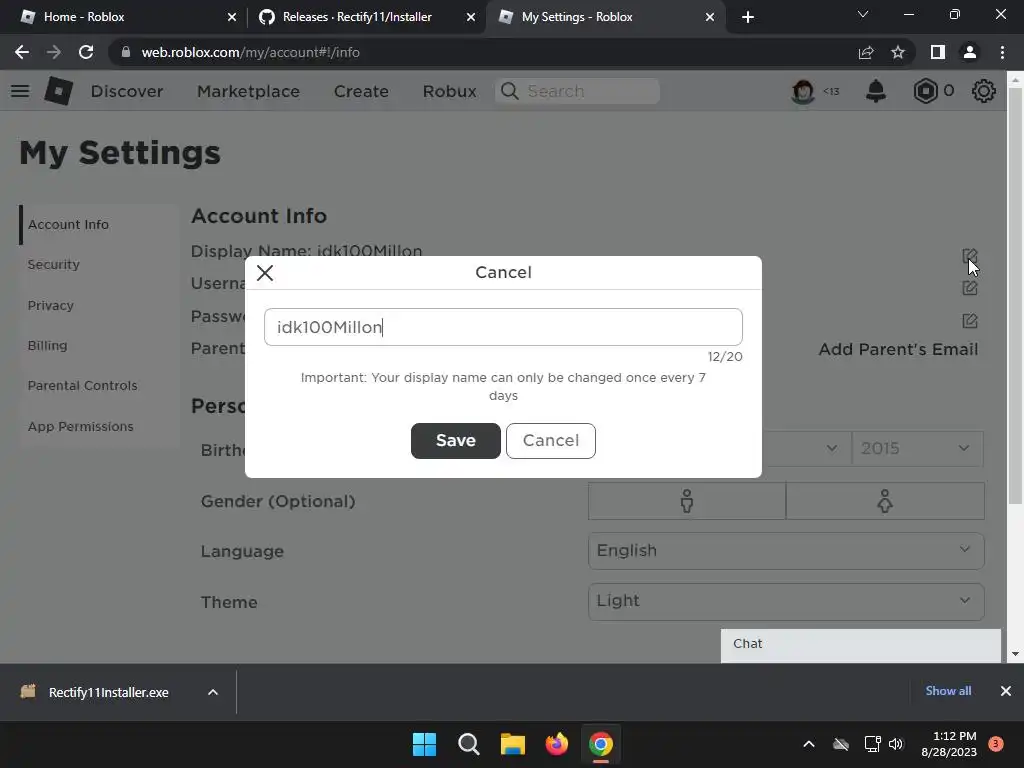Open Marketplace page
This screenshot has width=1024, height=768.
pyautogui.click(x=248, y=91)
